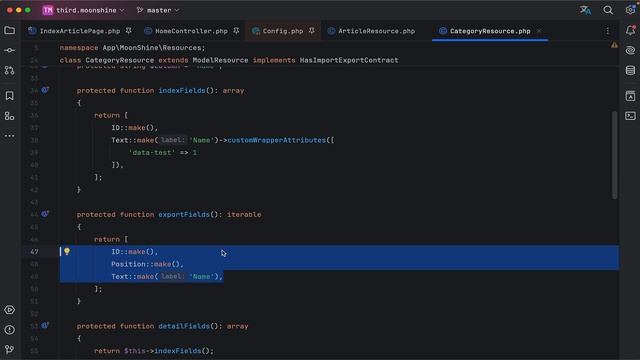The height and width of the screenshot is (360, 640).
Task: Click override gutter icon beside detailFields
Action: pos(45,325)
